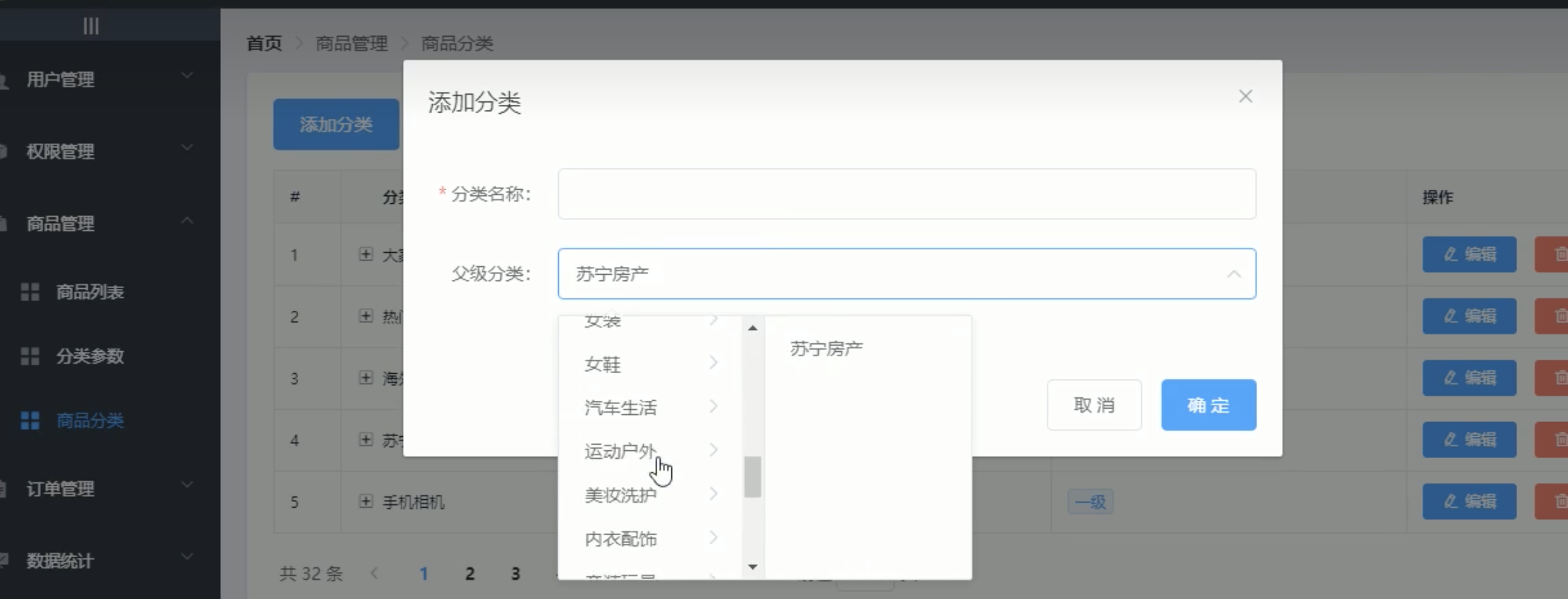The width and height of the screenshot is (1568, 599).
Task: Click pagination page 1
Action: click(x=424, y=574)
